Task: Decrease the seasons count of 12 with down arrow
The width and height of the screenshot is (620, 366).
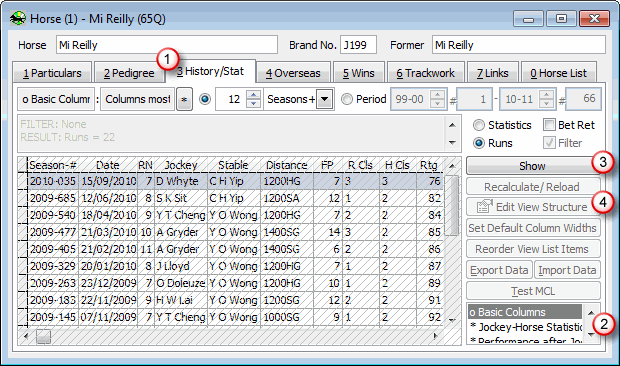Action: click(x=253, y=104)
